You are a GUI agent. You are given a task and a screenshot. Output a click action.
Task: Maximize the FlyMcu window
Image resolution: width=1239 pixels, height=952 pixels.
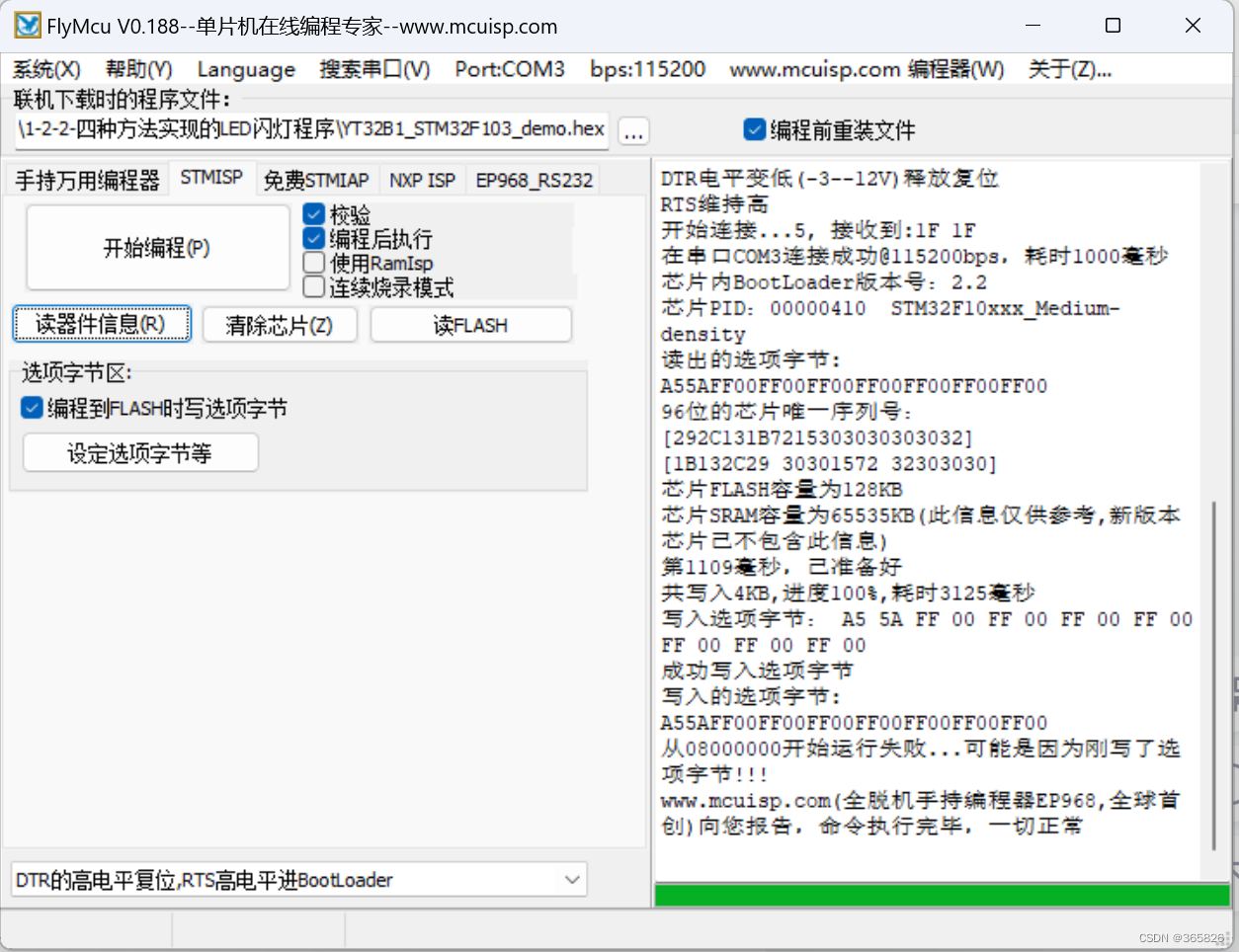[x=1113, y=26]
